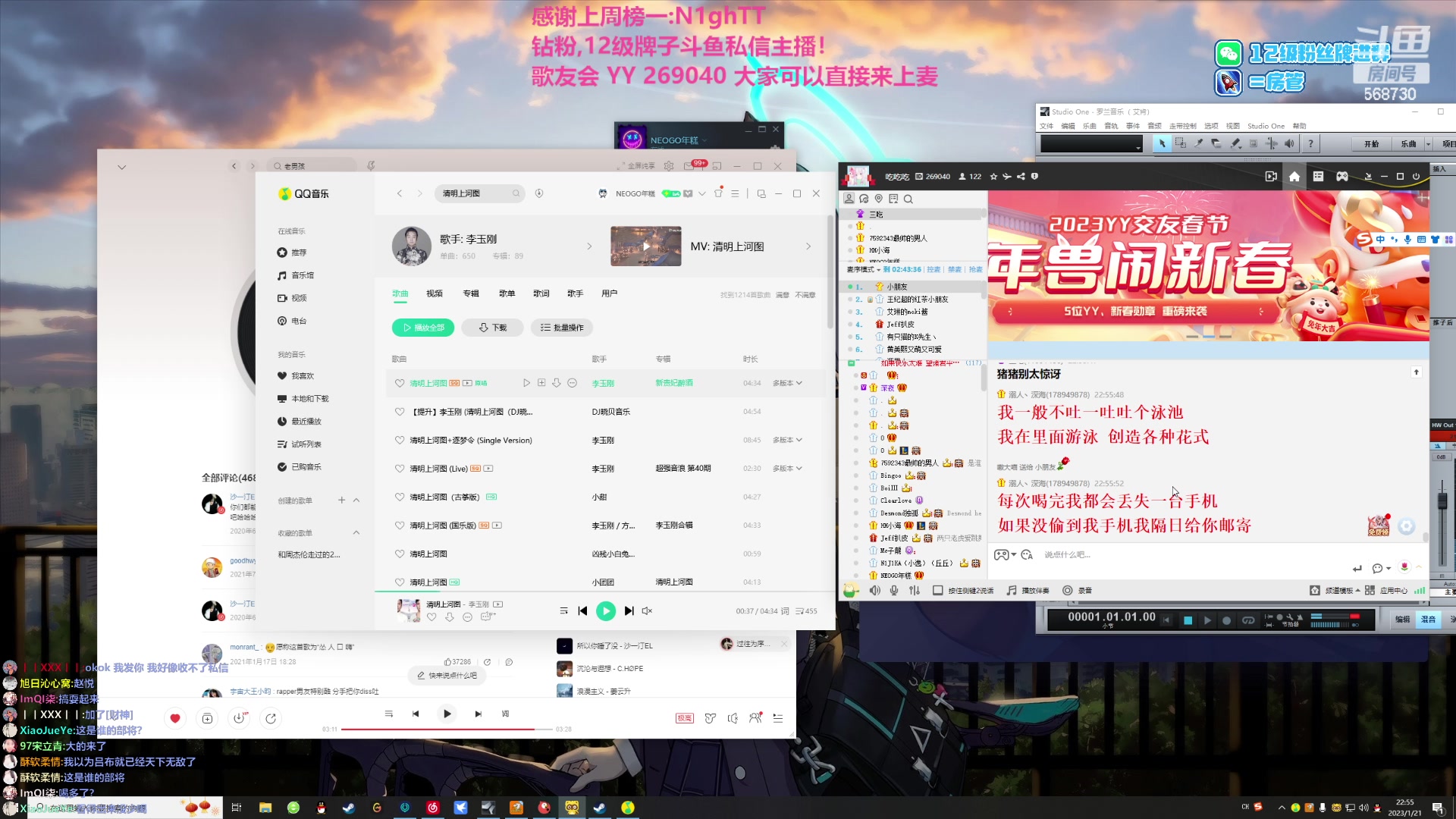Collapse the 创建的歌单 section chevron
The width and height of the screenshot is (1456, 819).
coord(356,500)
